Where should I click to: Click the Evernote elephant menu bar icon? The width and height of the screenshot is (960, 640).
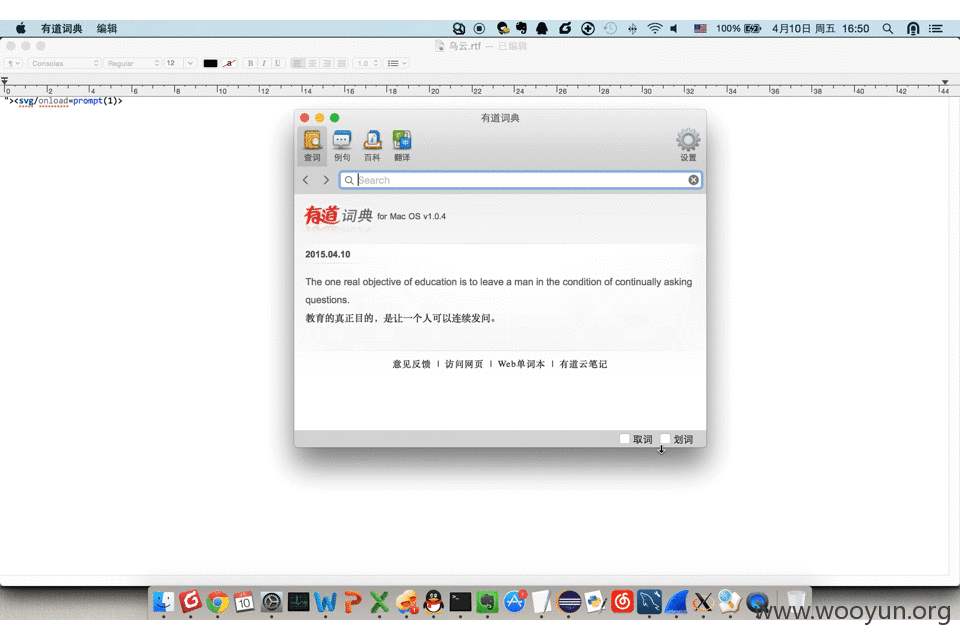[522, 28]
